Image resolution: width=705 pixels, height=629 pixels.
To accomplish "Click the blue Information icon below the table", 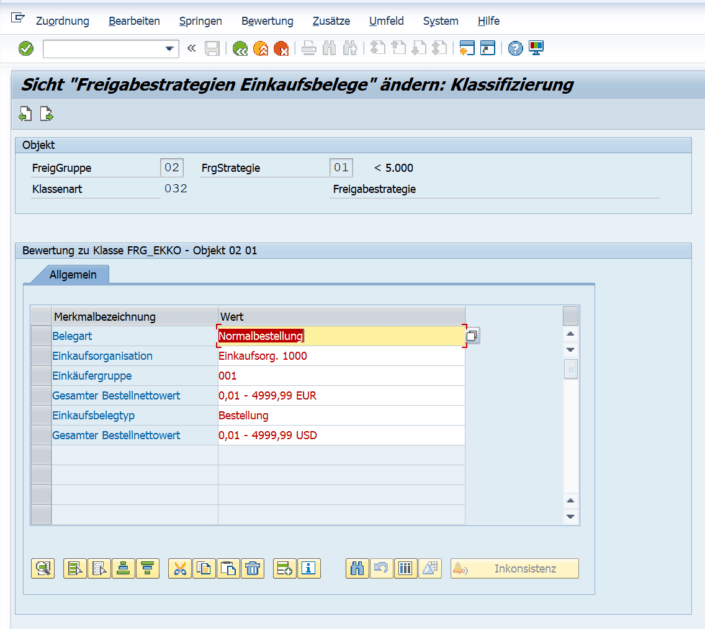I will [x=308, y=568].
